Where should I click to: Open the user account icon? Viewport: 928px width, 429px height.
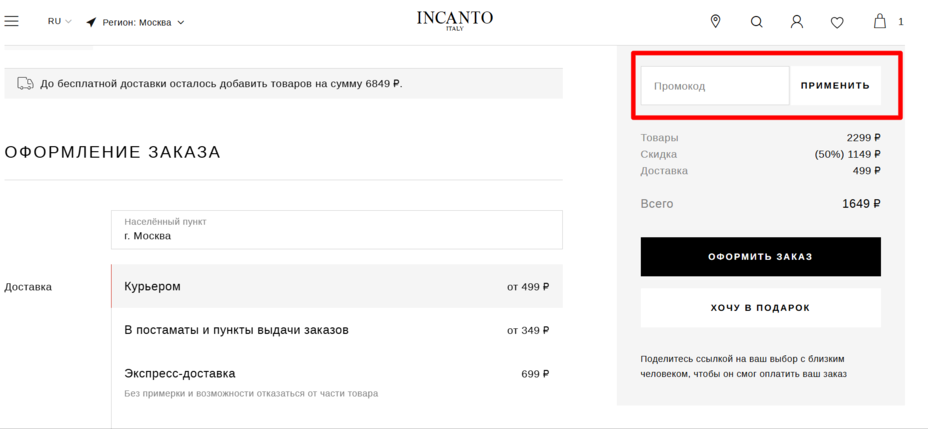[x=797, y=22]
